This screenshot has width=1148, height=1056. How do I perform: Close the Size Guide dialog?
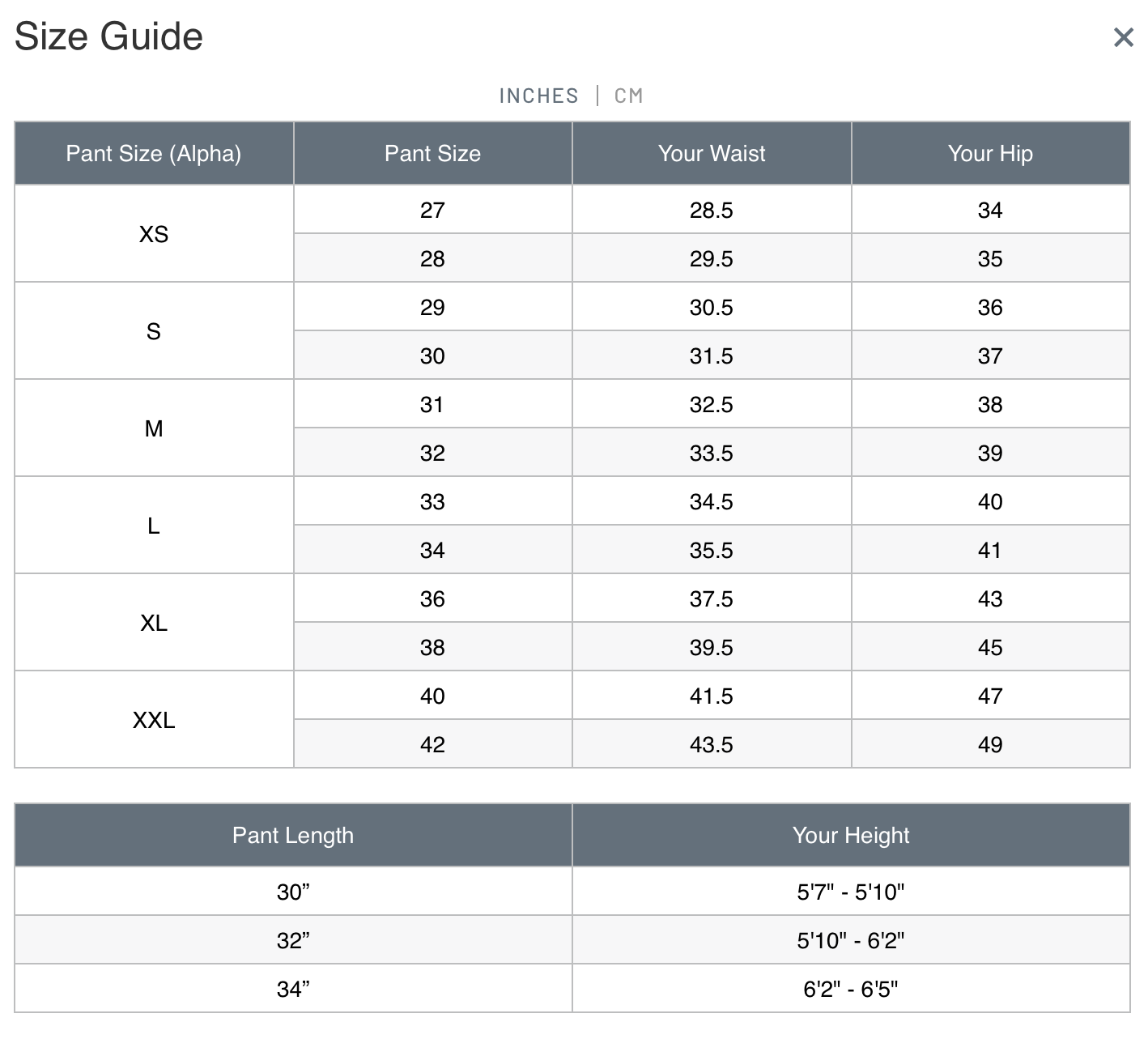click(1123, 37)
